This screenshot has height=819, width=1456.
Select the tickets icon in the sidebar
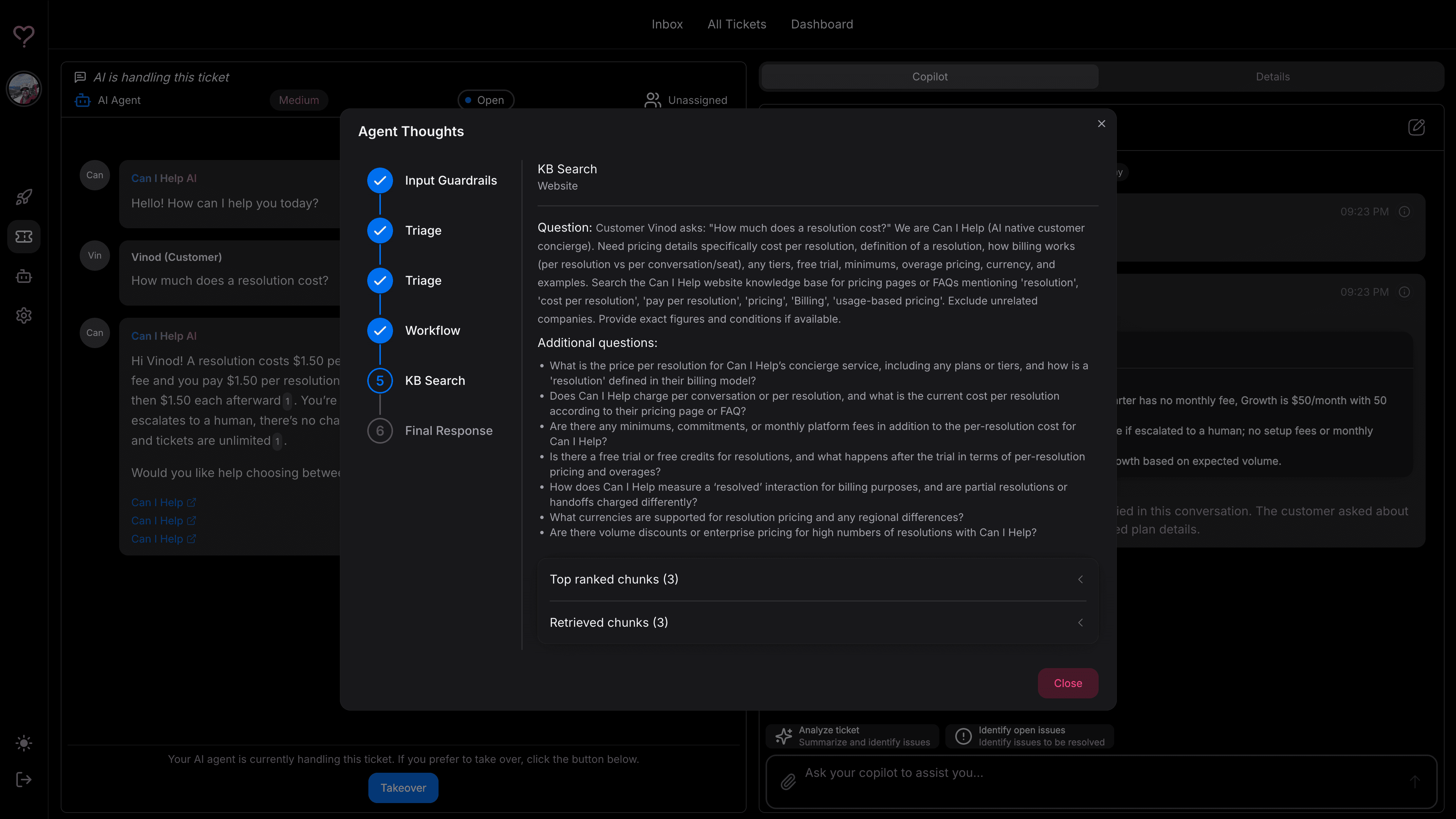click(24, 237)
